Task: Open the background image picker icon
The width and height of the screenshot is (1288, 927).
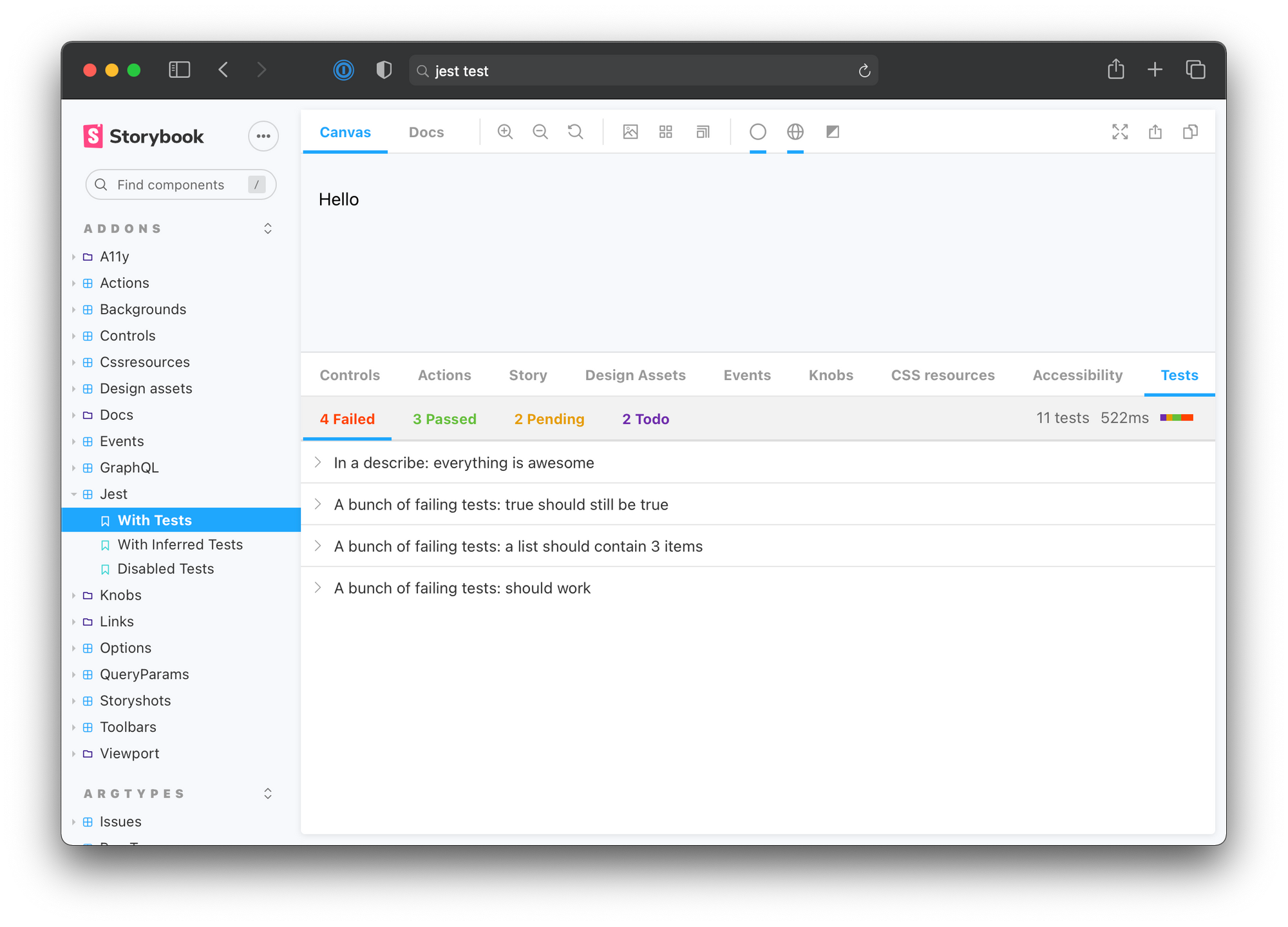Action: click(x=630, y=132)
